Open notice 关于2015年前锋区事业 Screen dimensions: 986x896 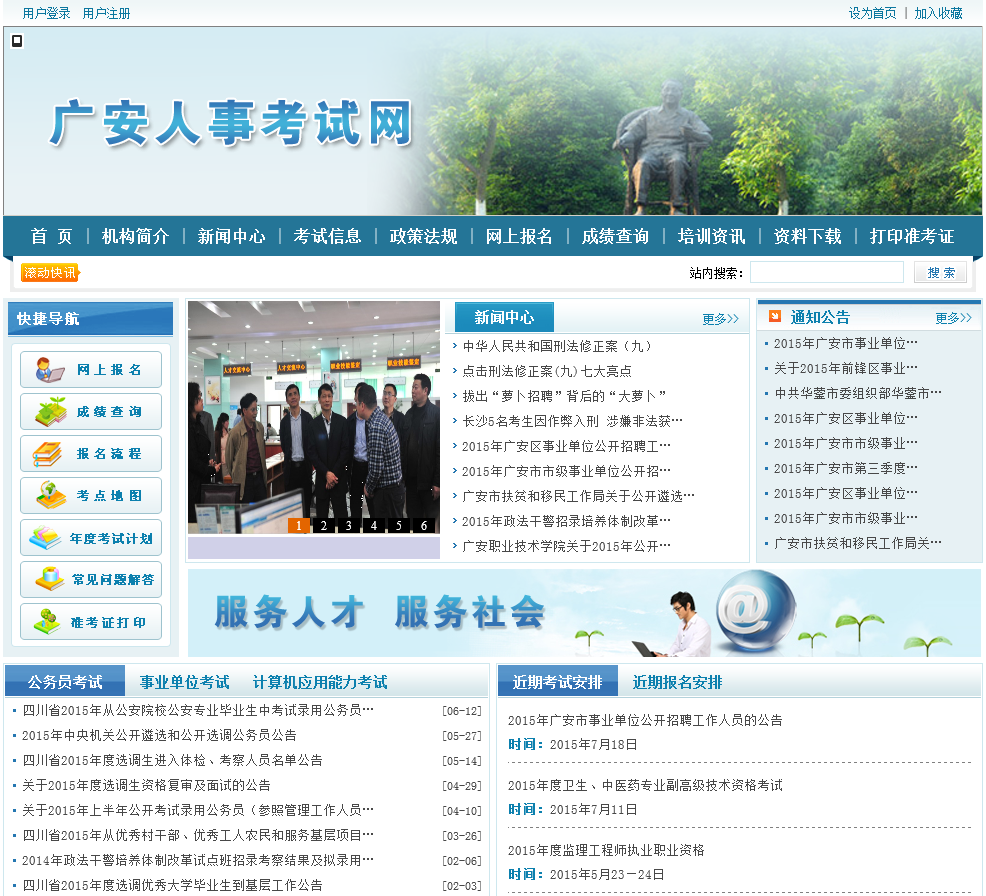click(846, 368)
